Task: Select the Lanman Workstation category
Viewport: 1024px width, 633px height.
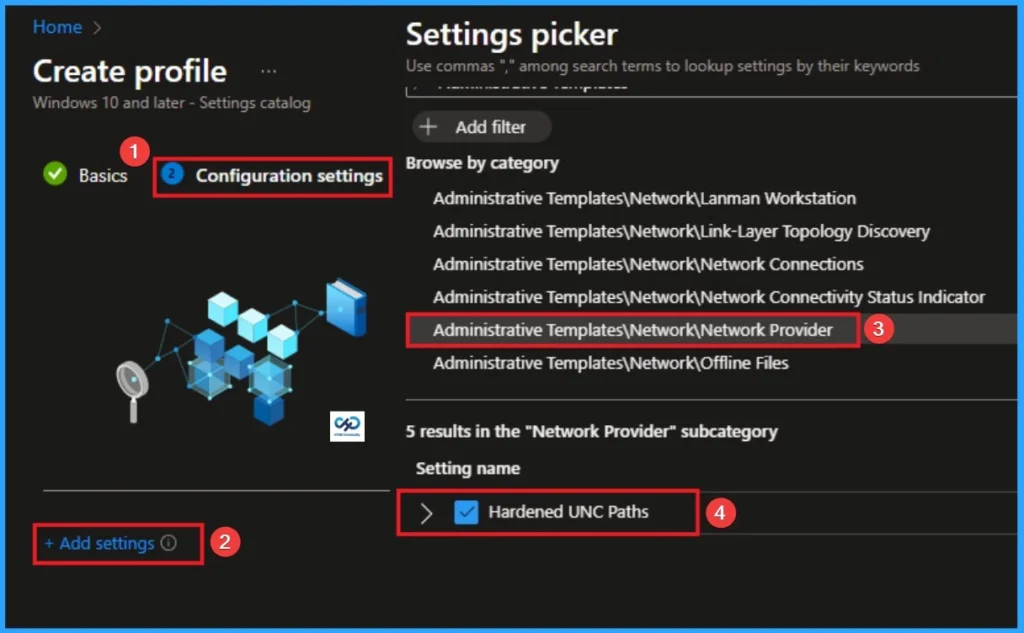Action: (x=643, y=198)
